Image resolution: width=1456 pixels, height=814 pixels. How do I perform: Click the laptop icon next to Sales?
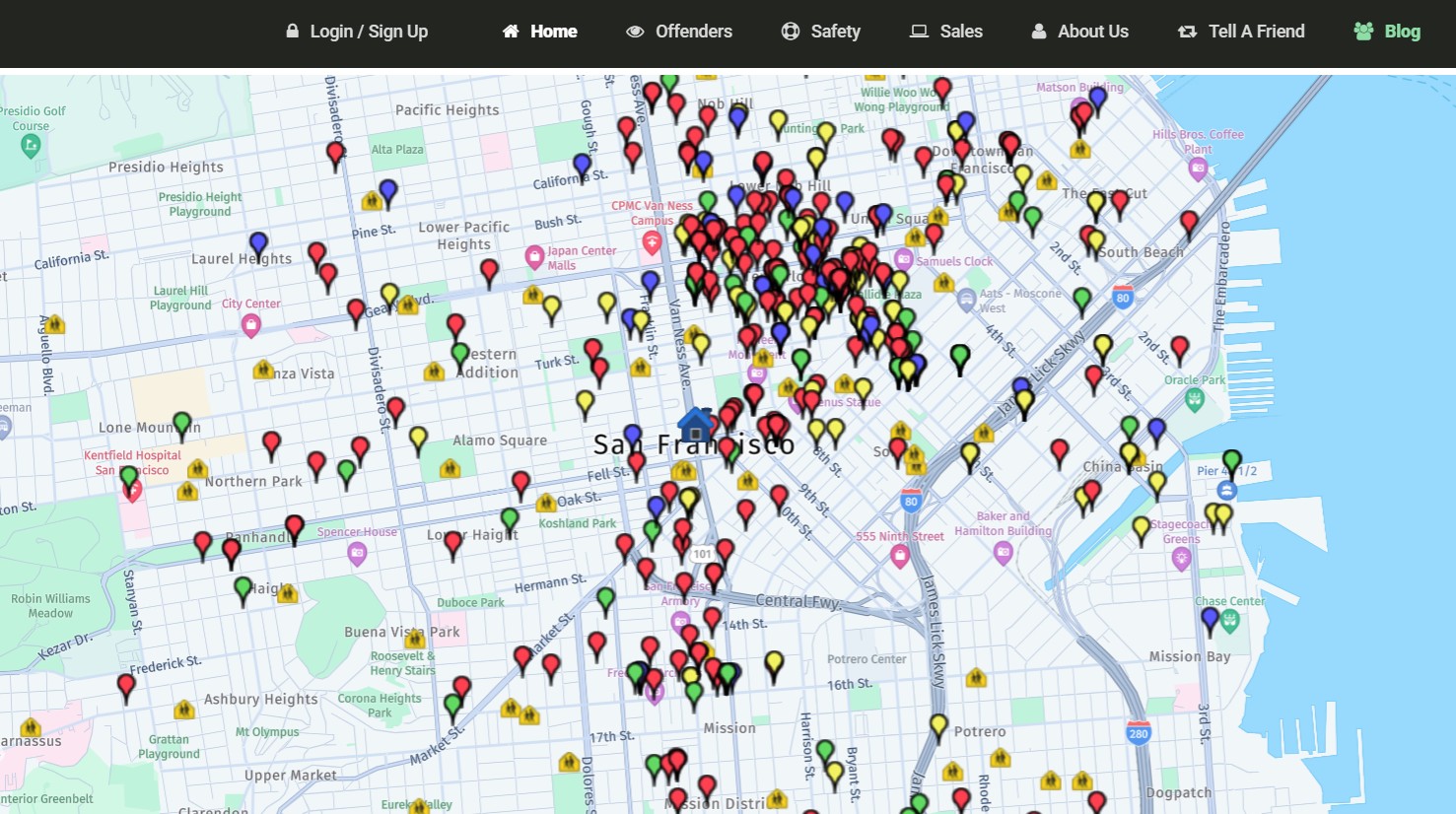tap(917, 31)
